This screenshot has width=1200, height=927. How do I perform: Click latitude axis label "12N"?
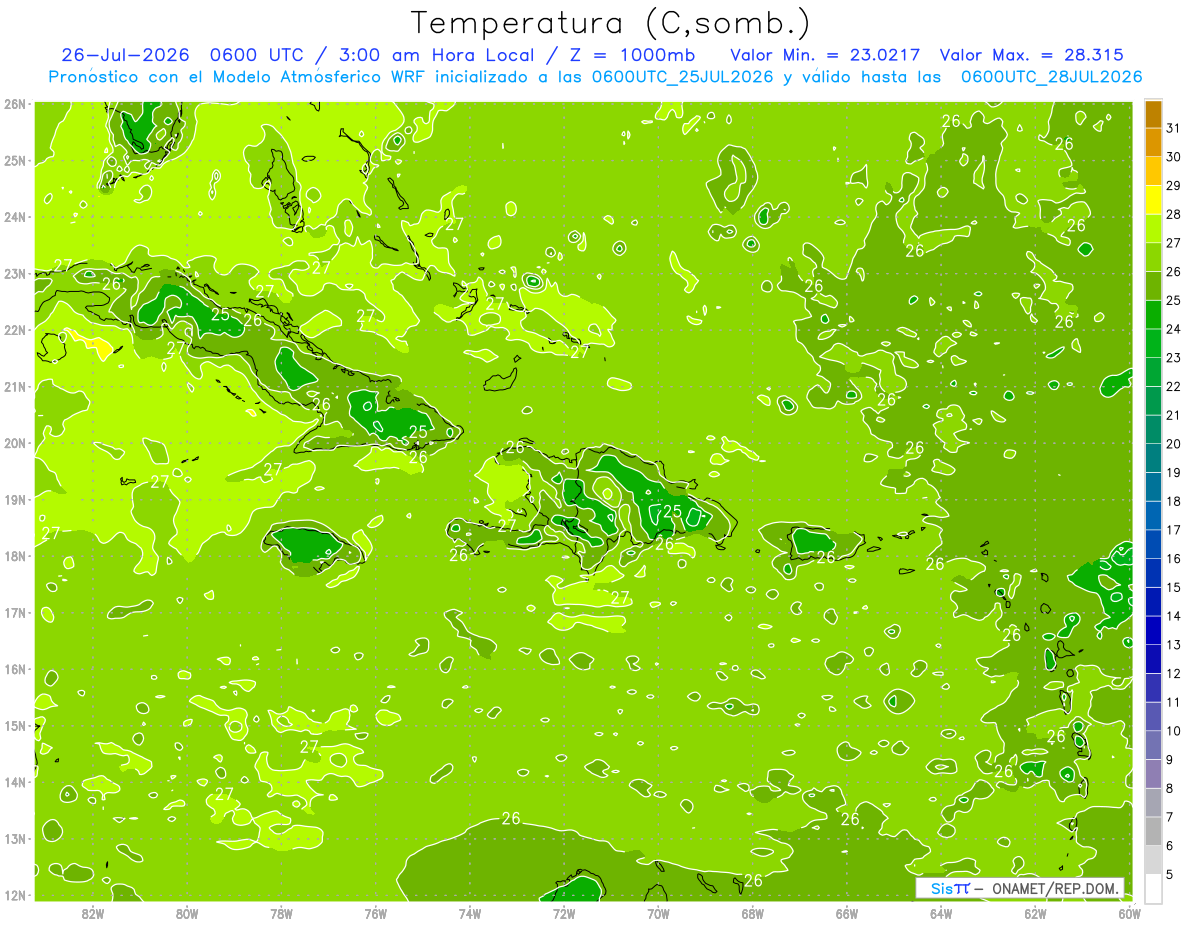point(15,895)
